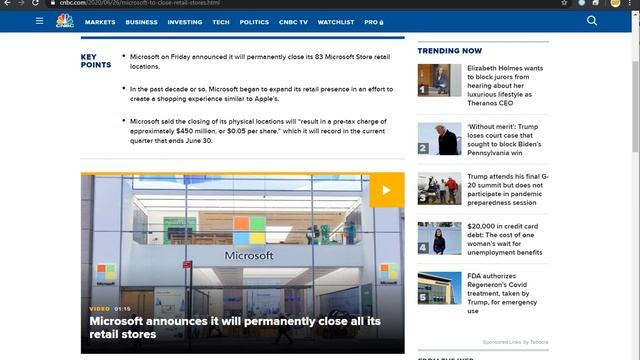
Task: Open the site search magnifier icon
Action: [592, 21]
